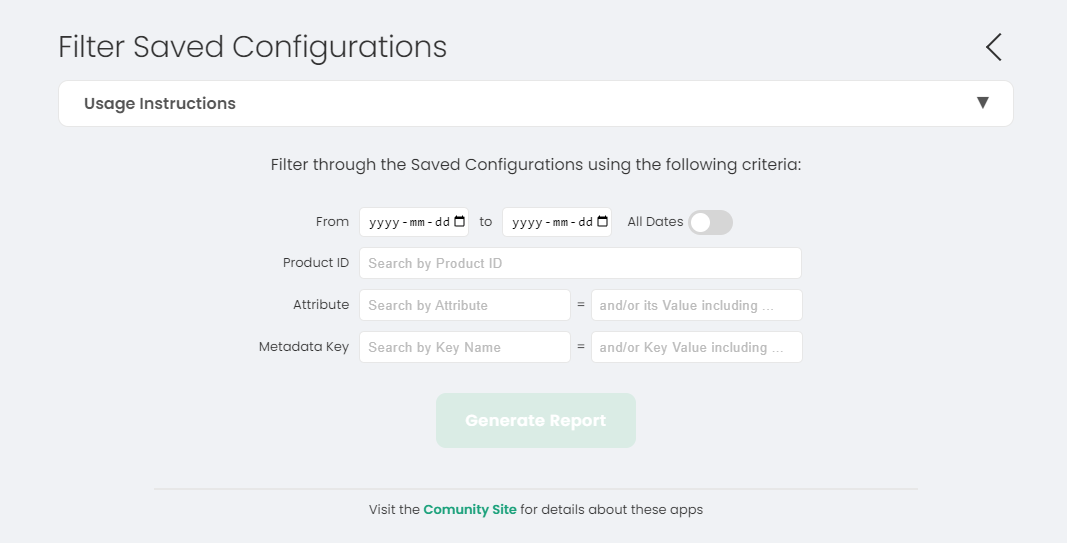Image resolution: width=1067 pixels, height=543 pixels.
Task: Click the Usage Instructions header text
Action: [x=160, y=104]
